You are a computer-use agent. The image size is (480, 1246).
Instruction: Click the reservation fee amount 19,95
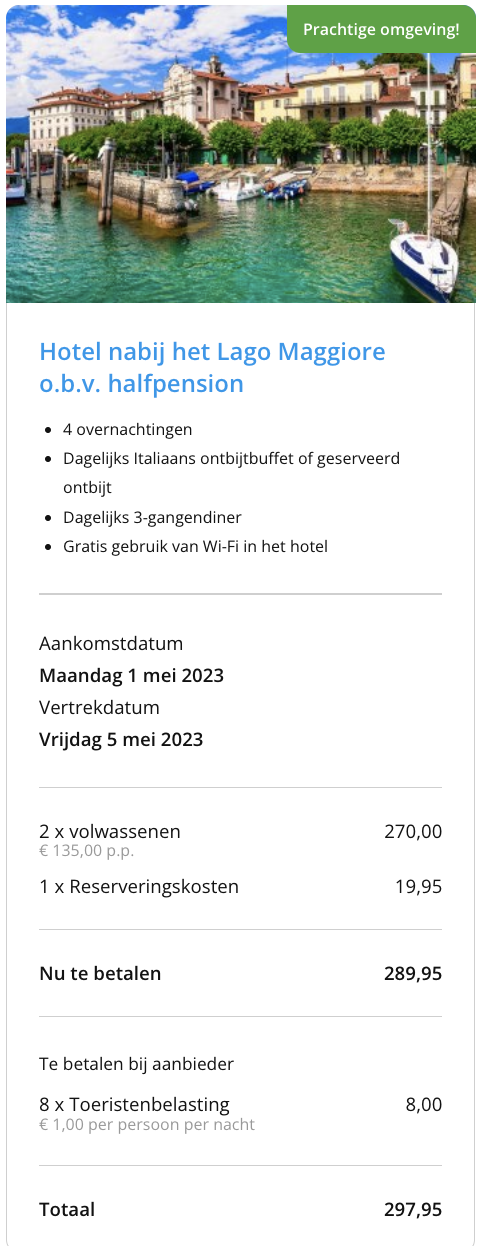418,886
